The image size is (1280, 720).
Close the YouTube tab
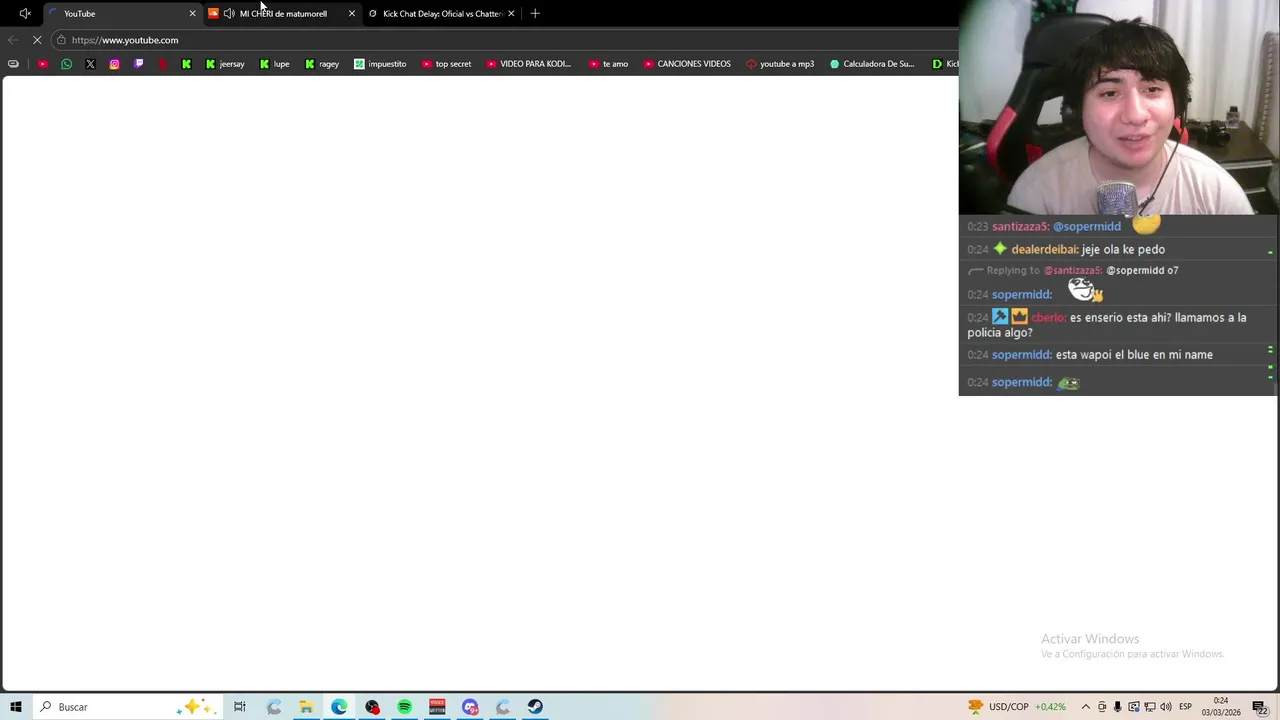[192, 14]
